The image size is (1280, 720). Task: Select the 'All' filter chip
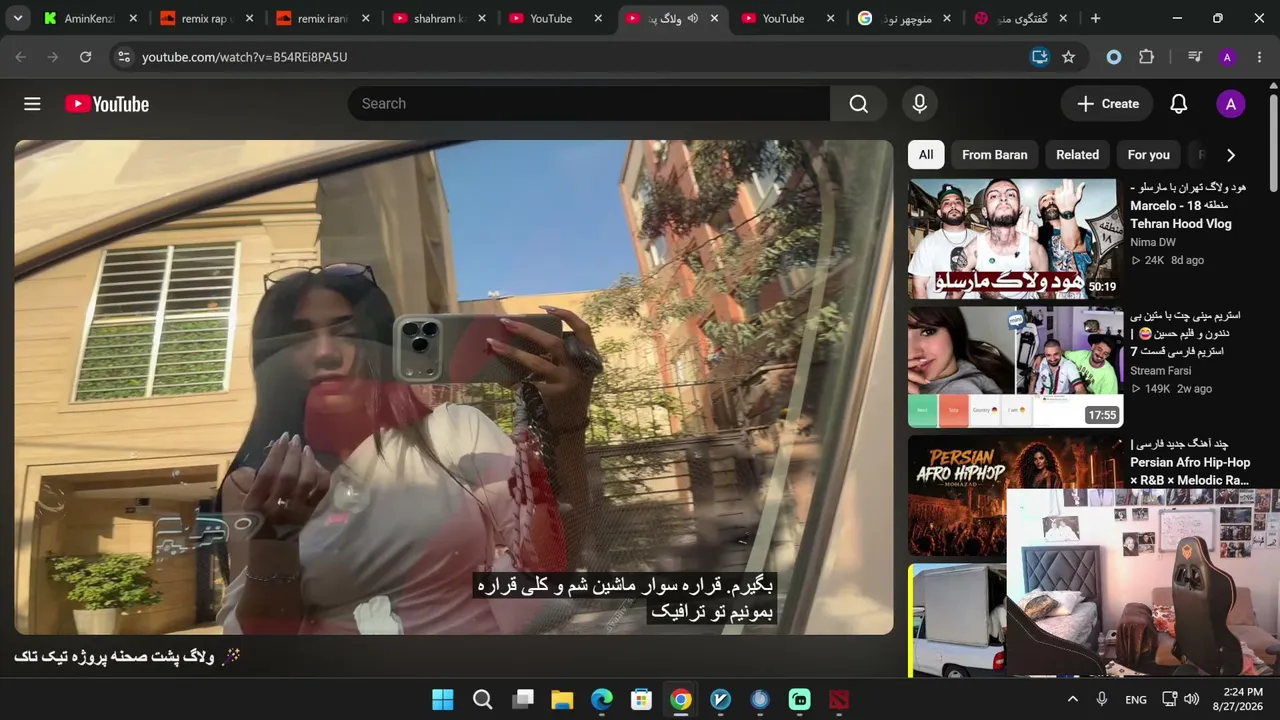coord(926,155)
